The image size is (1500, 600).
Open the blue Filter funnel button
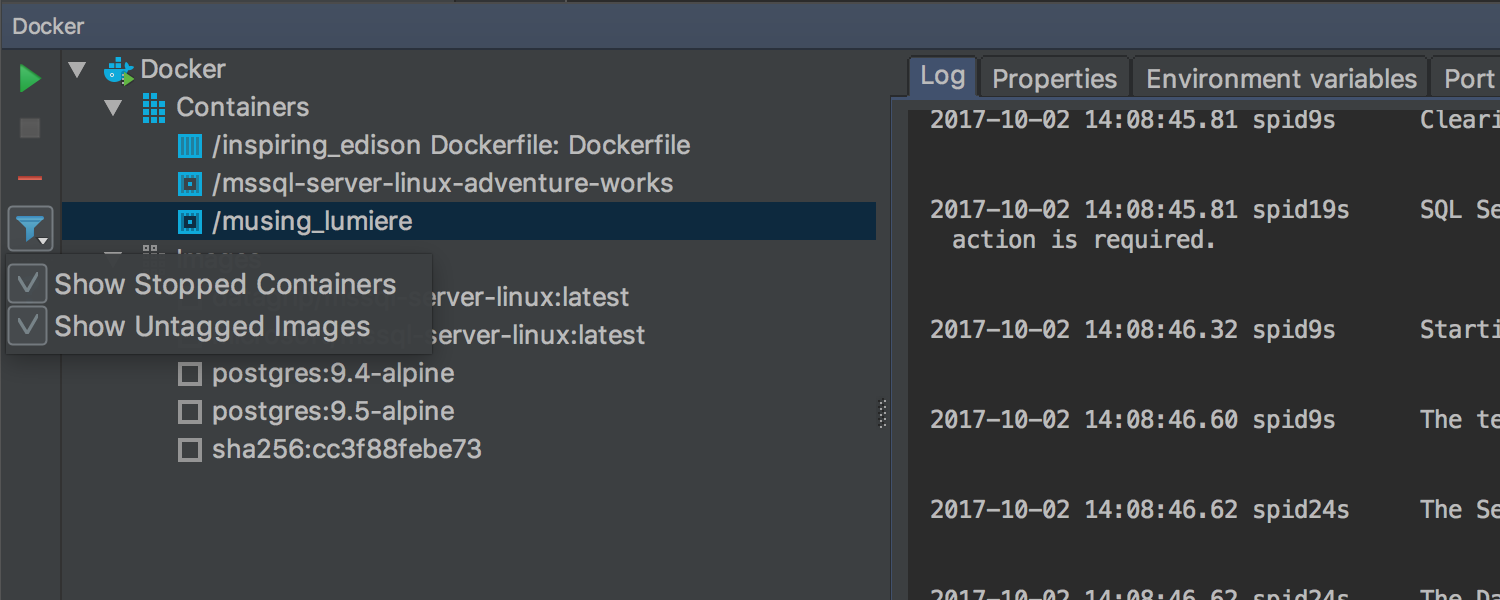30,229
